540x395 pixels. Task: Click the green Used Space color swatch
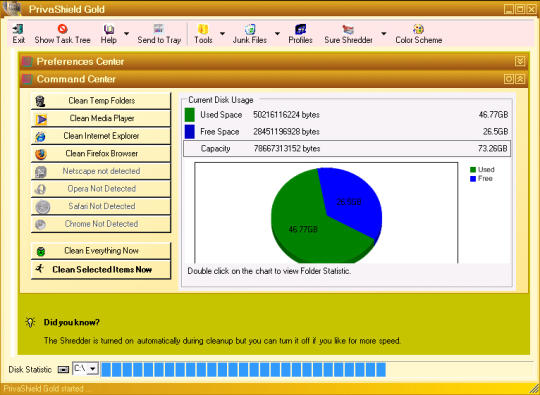pyautogui.click(x=189, y=115)
